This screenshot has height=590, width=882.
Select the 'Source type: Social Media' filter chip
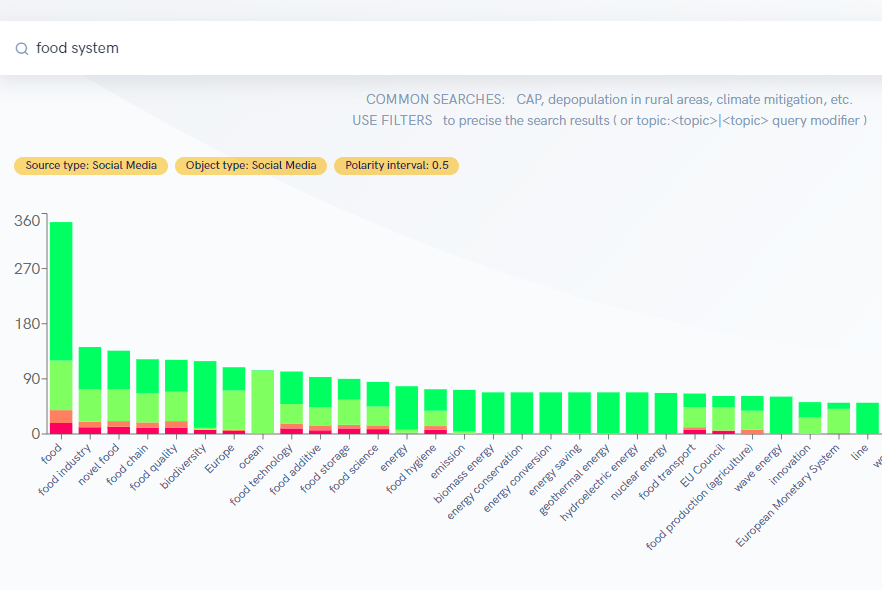(x=91, y=166)
